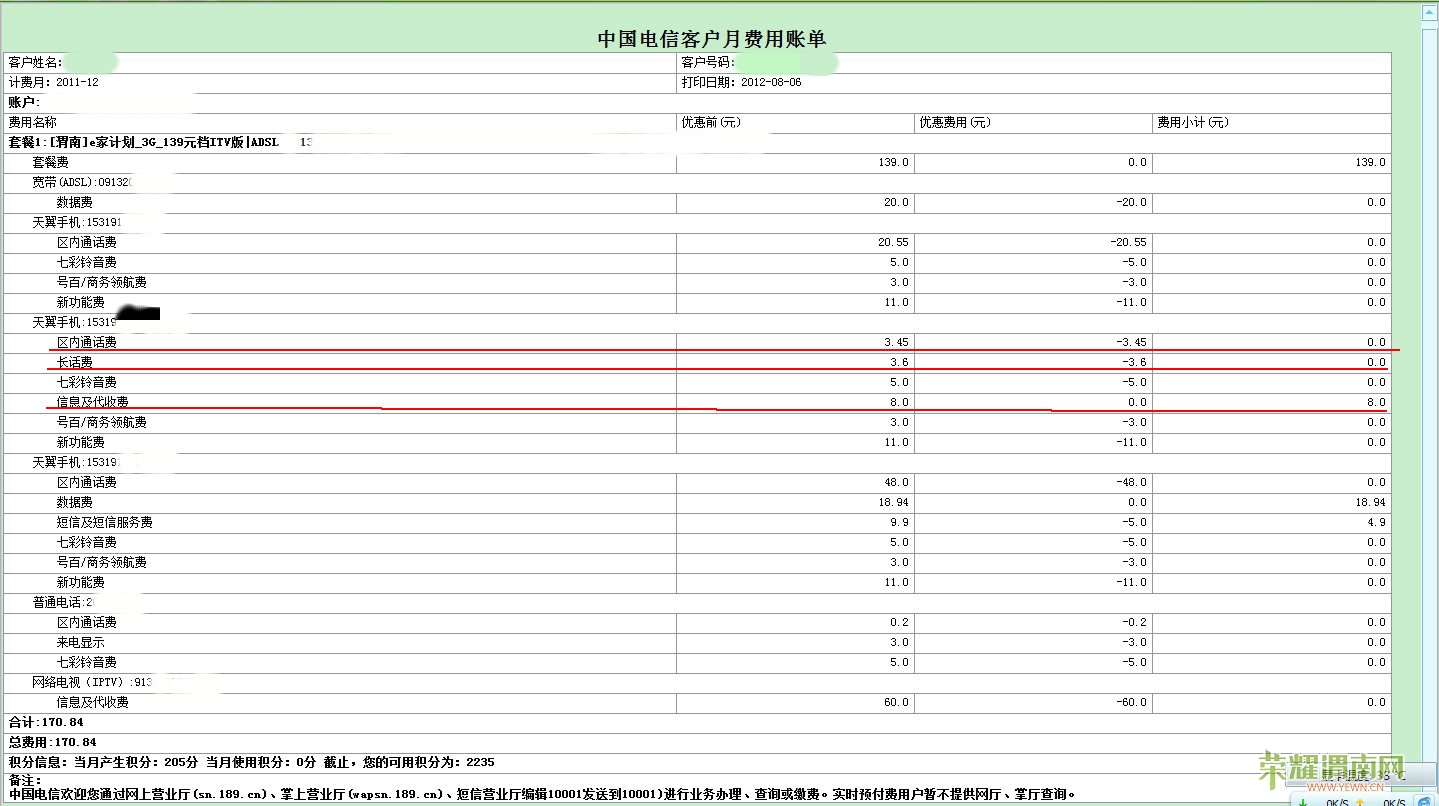The height and width of the screenshot is (806, 1439).
Task: Click the green download speed arrow icon
Action: tap(1303, 801)
